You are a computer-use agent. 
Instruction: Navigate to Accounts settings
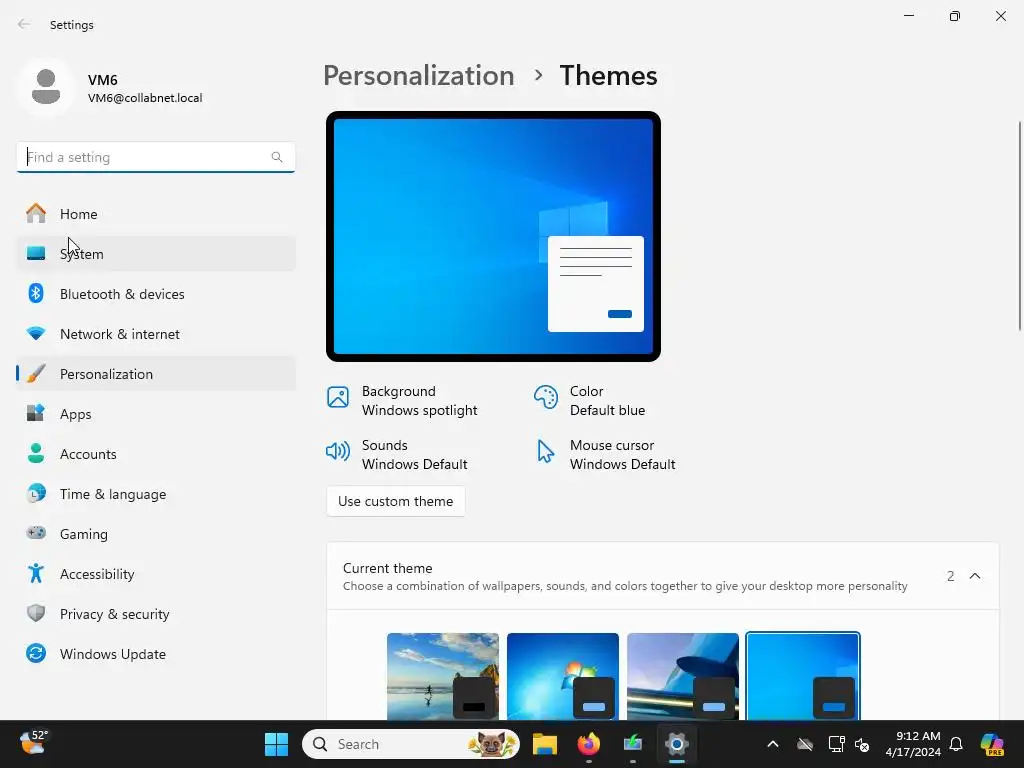(x=156, y=453)
